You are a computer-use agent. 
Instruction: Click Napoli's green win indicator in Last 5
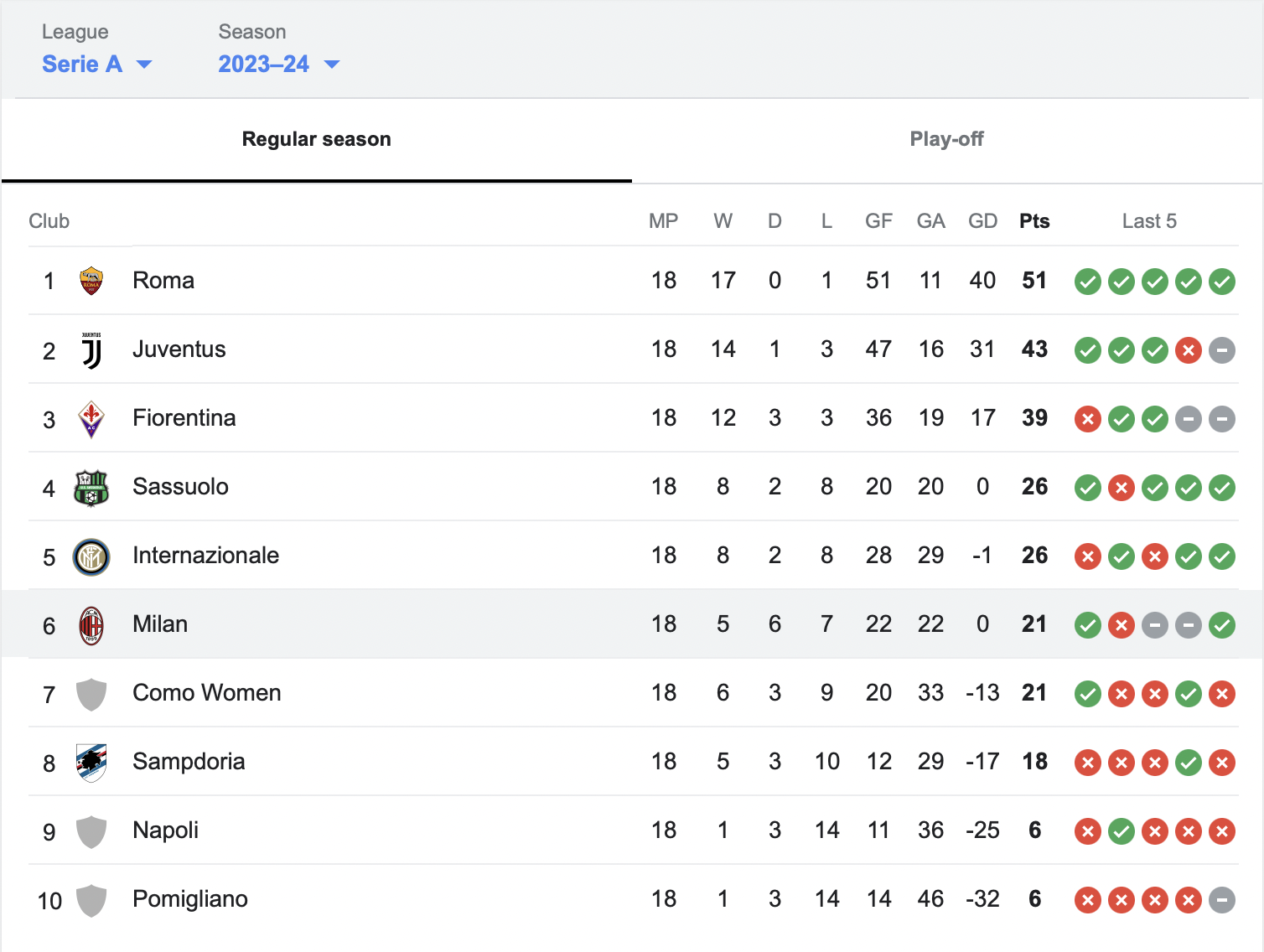coord(1122,831)
